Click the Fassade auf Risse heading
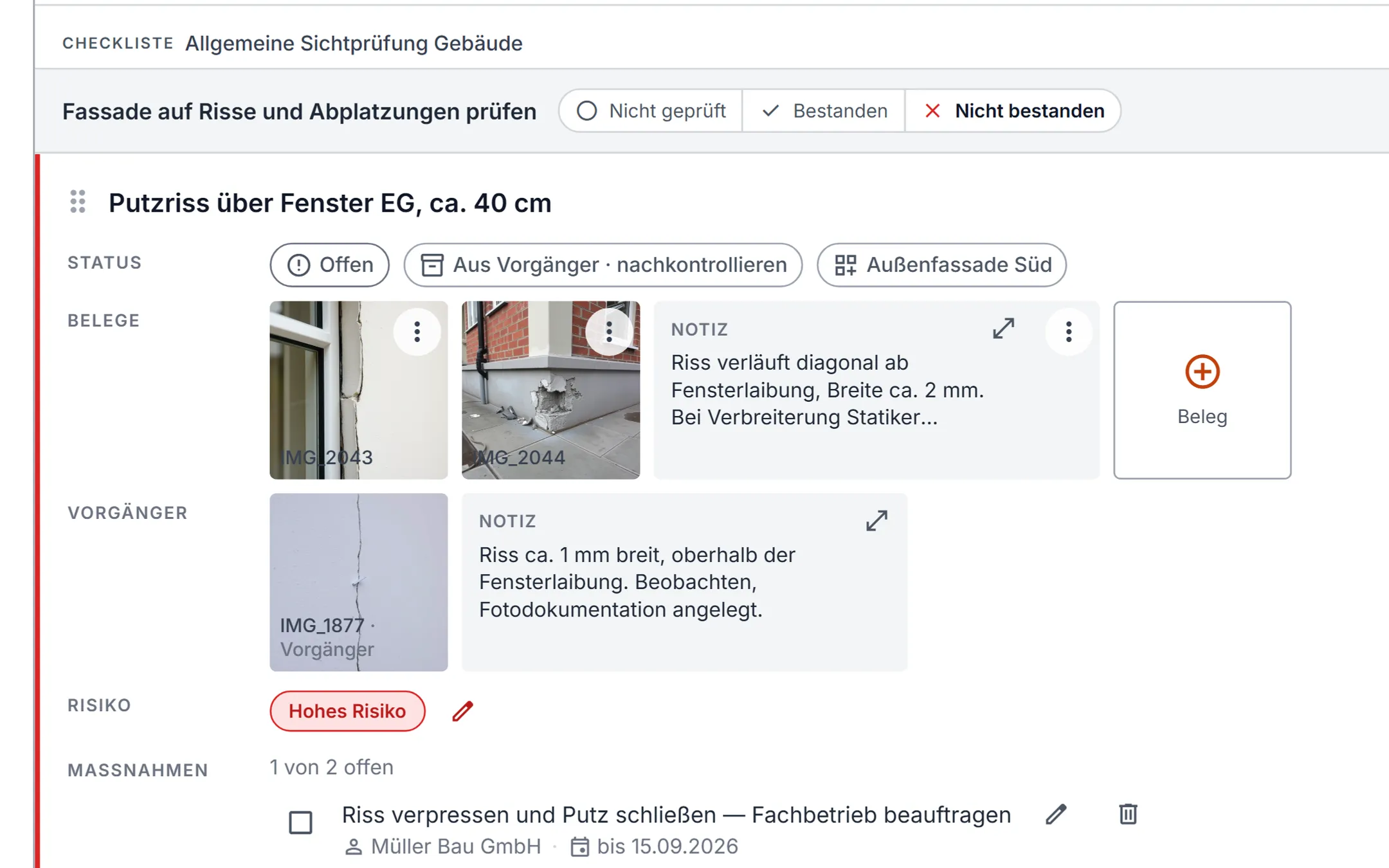 point(299,111)
